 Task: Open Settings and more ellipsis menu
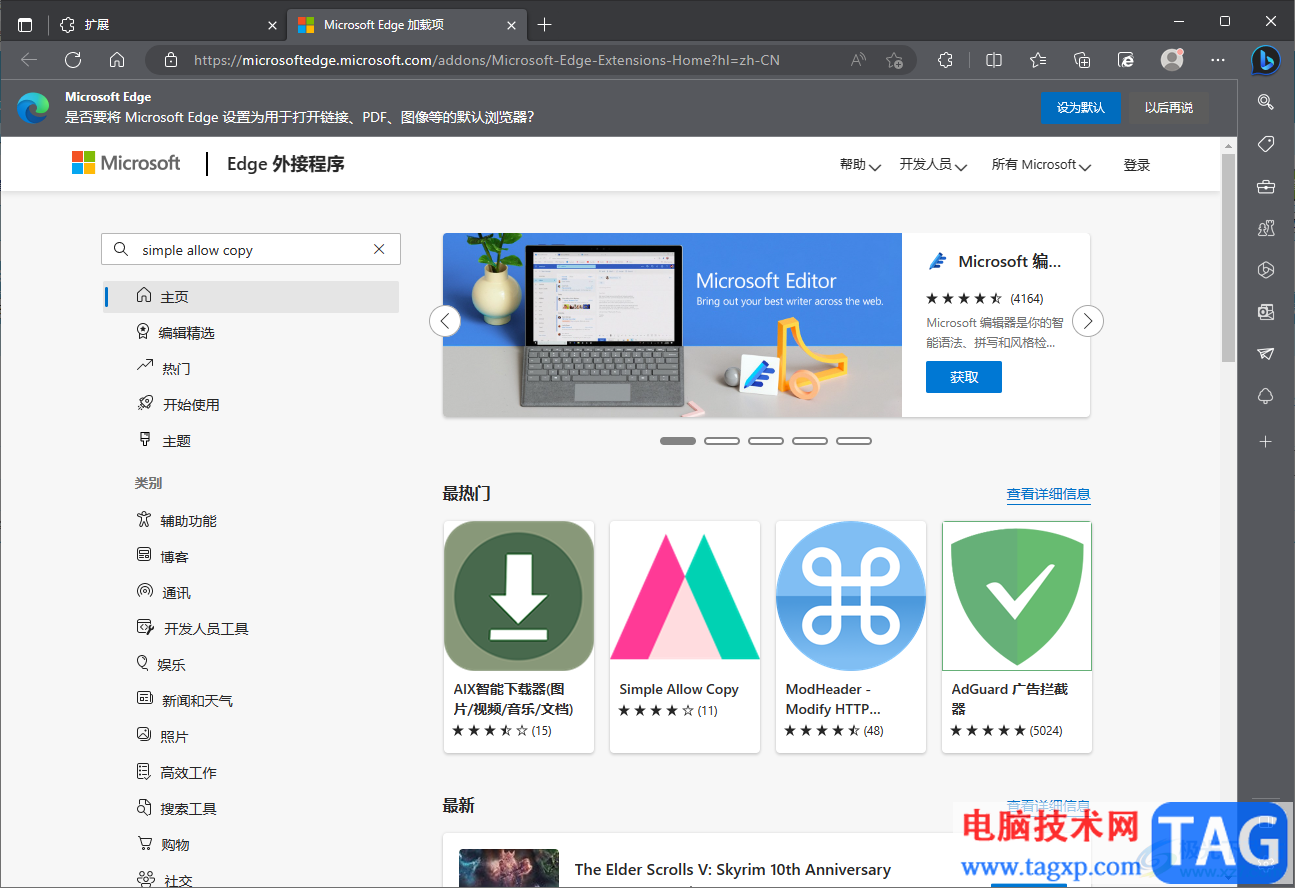click(1218, 60)
